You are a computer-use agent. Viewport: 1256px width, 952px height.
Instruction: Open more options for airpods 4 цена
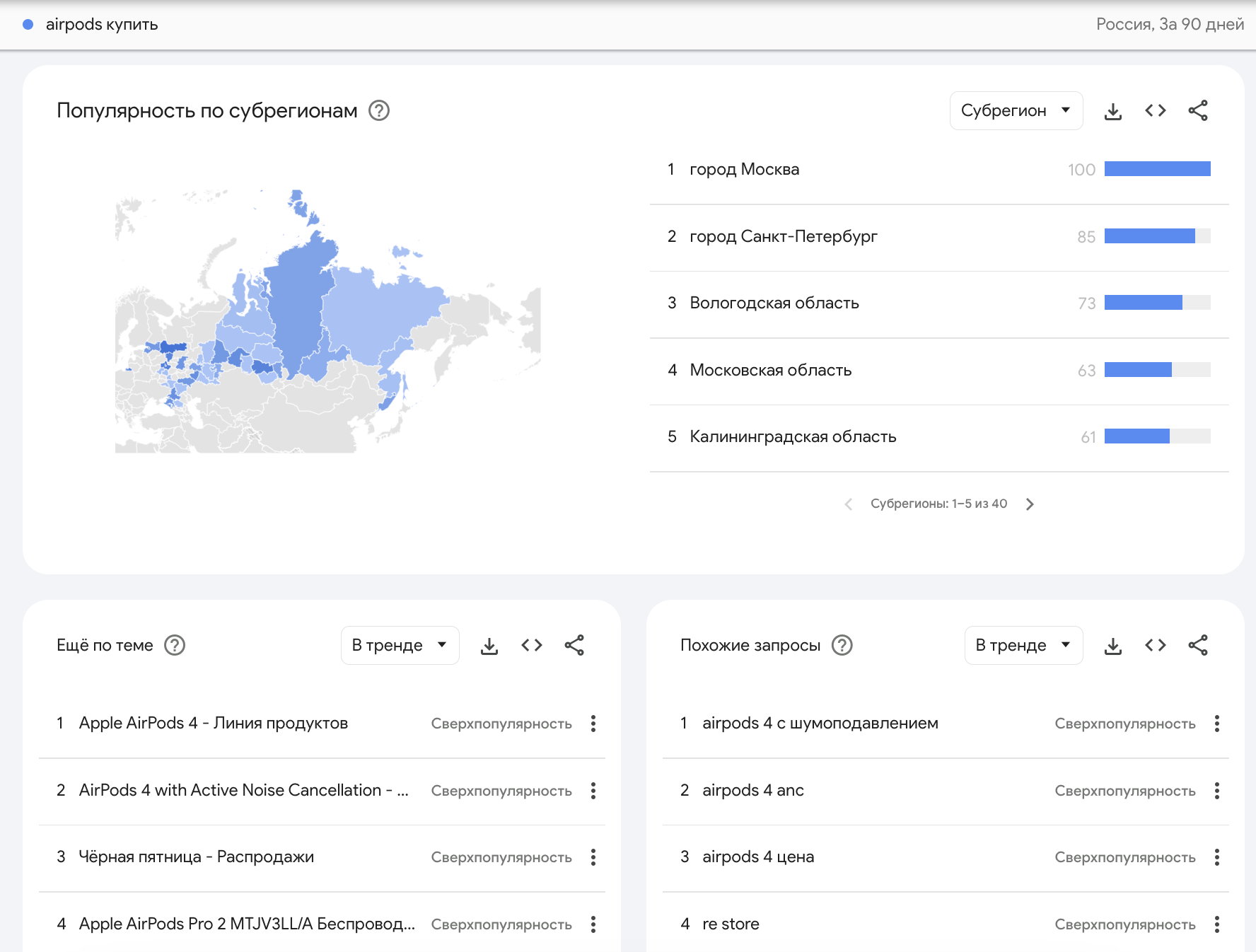coord(1217,857)
